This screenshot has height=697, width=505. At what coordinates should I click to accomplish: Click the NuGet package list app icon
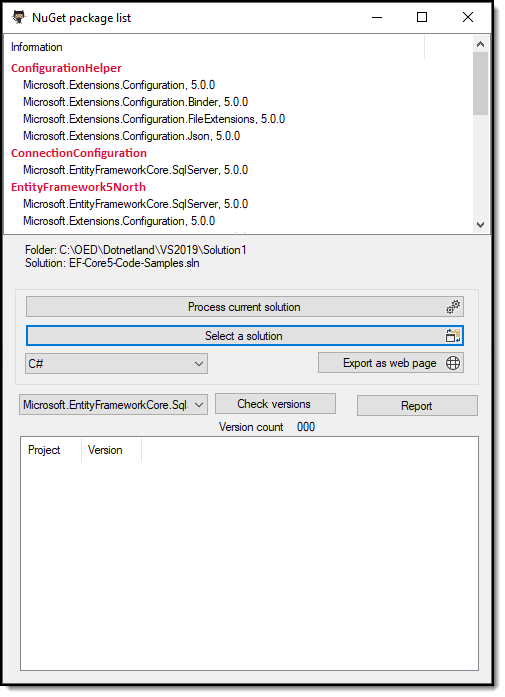point(18,17)
